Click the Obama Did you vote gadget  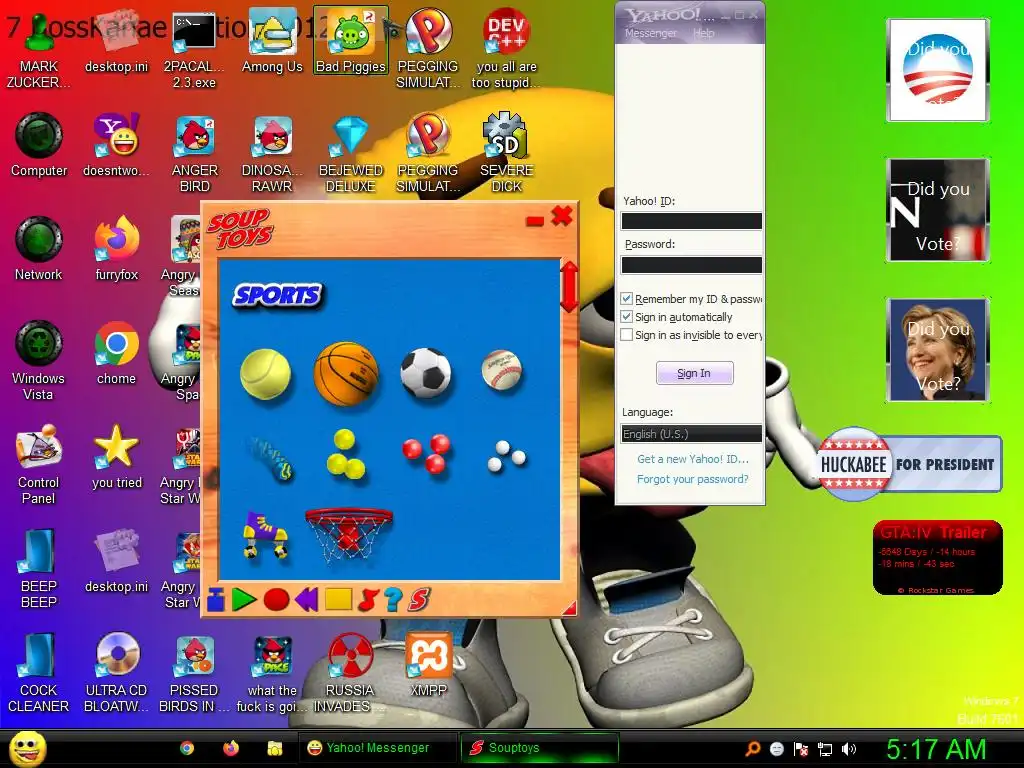[x=937, y=70]
